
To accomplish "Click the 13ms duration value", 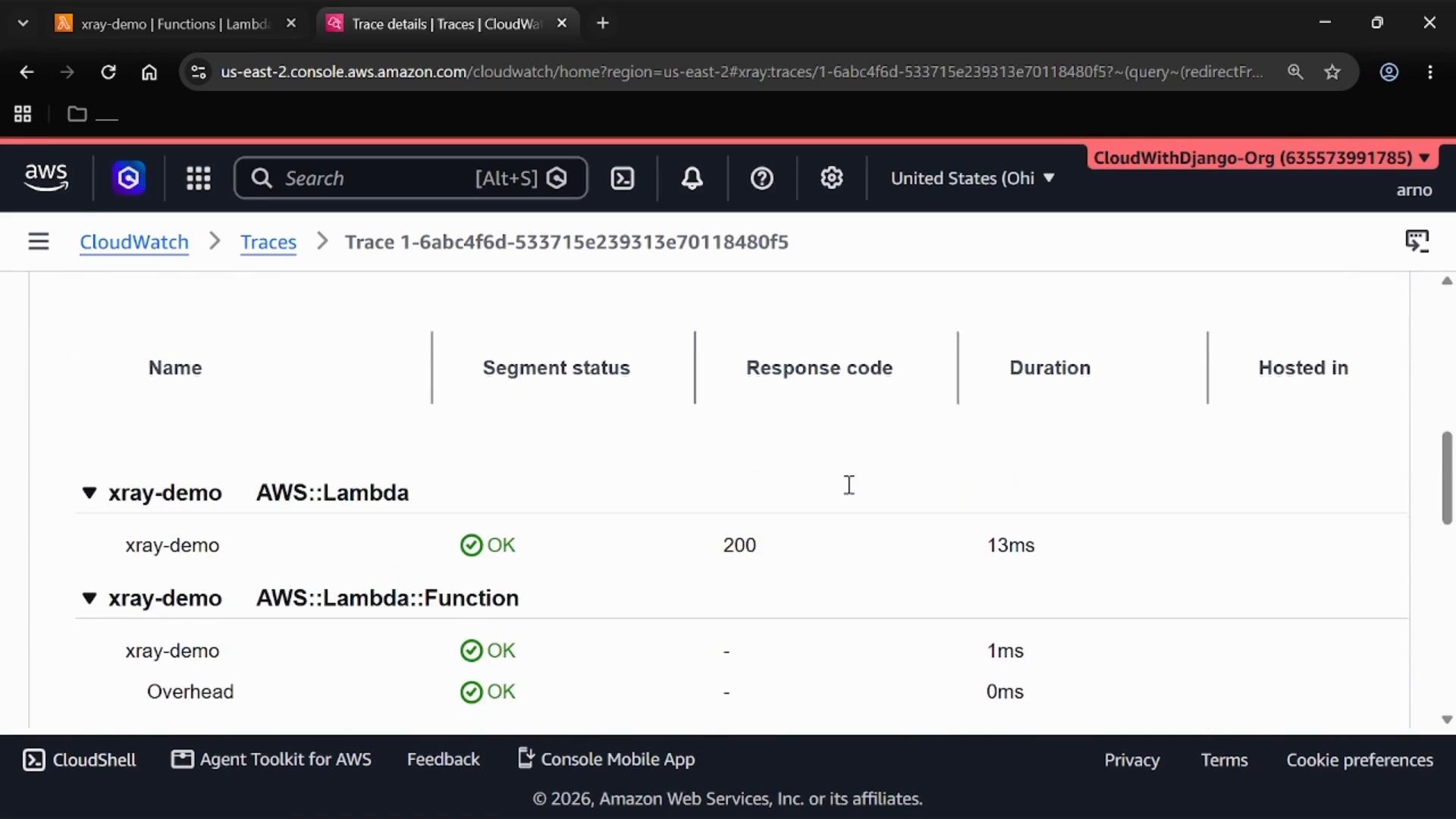I will pos(1011,545).
